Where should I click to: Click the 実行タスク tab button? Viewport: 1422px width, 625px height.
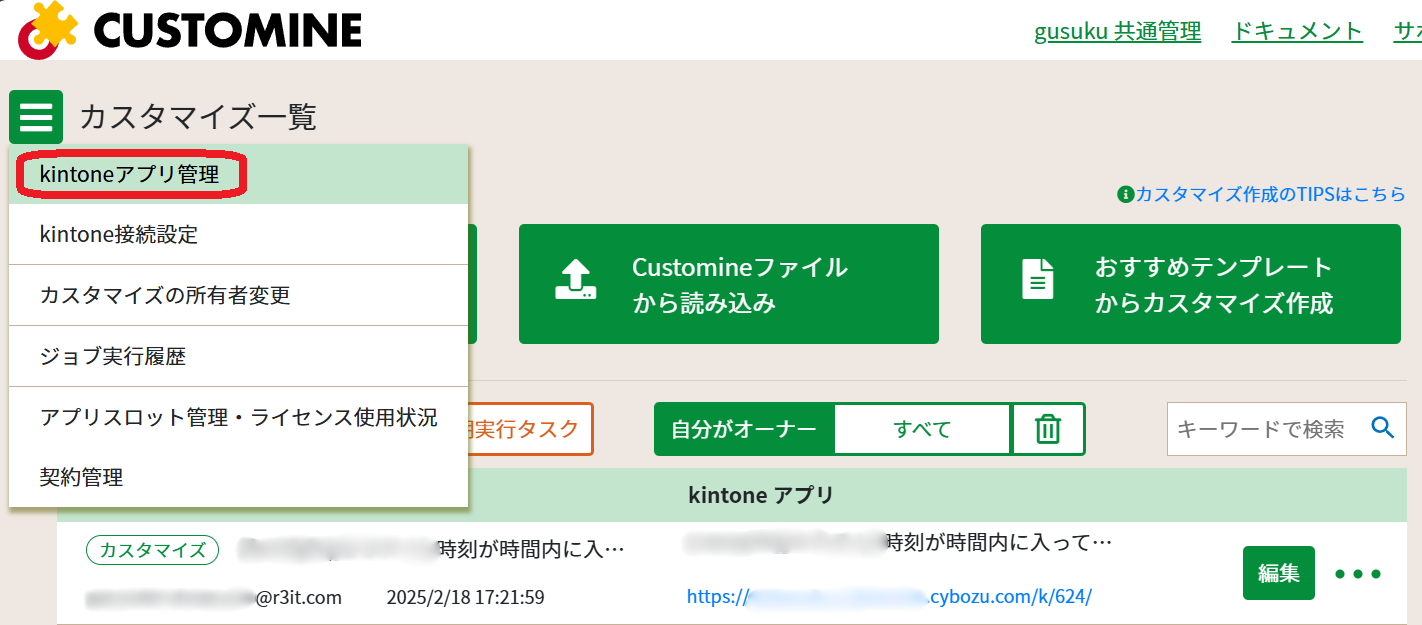click(x=530, y=429)
